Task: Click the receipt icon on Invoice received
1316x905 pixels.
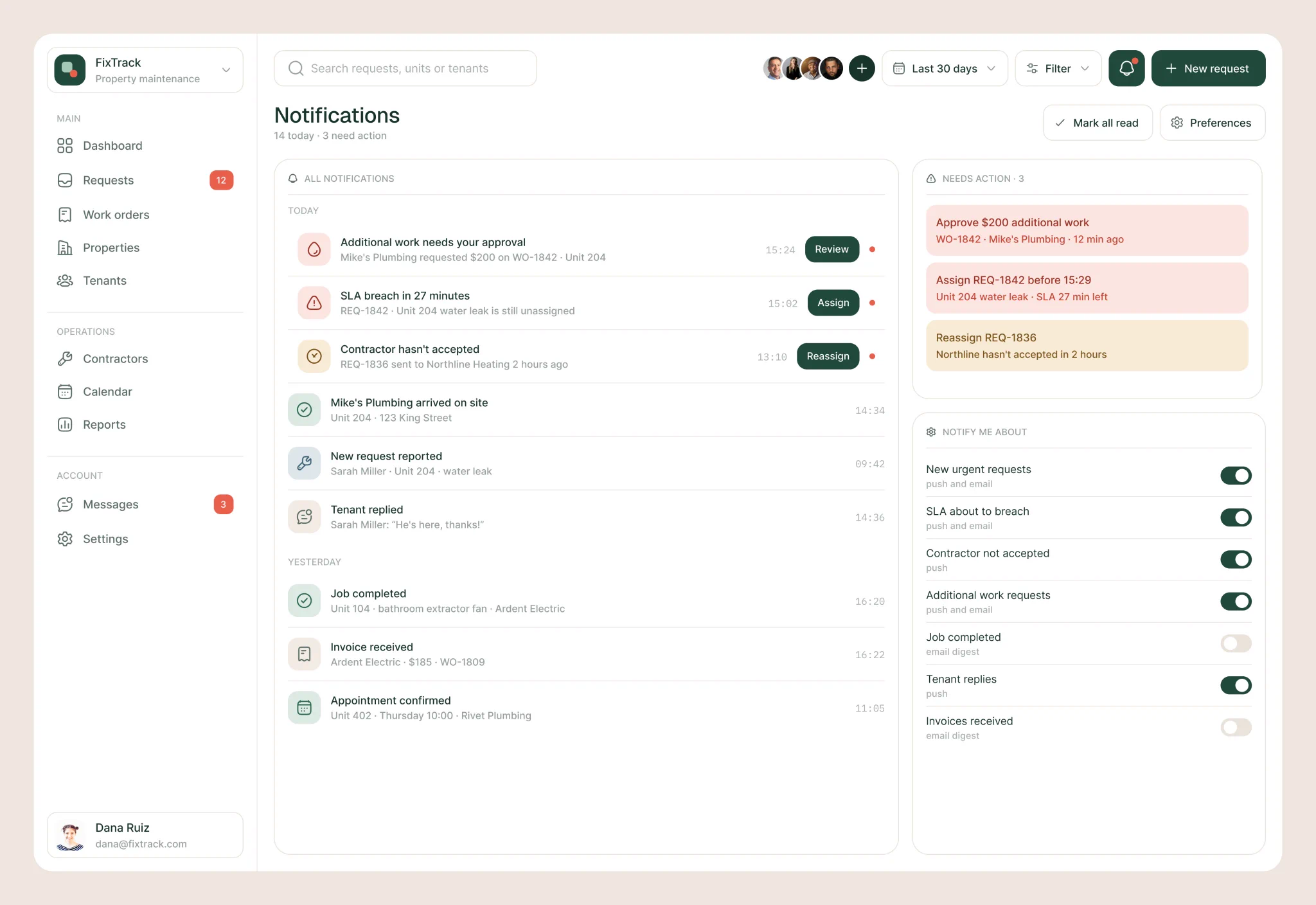Action: tap(305, 654)
